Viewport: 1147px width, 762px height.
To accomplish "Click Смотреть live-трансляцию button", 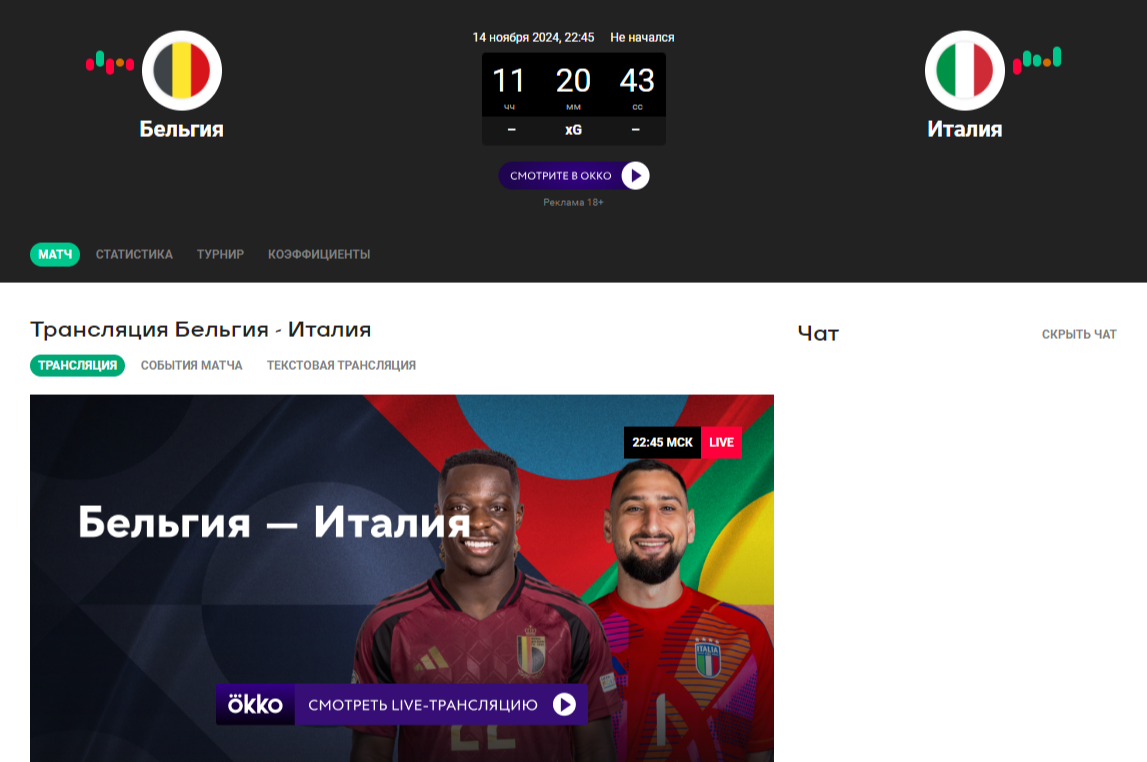I will click(x=402, y=704).
